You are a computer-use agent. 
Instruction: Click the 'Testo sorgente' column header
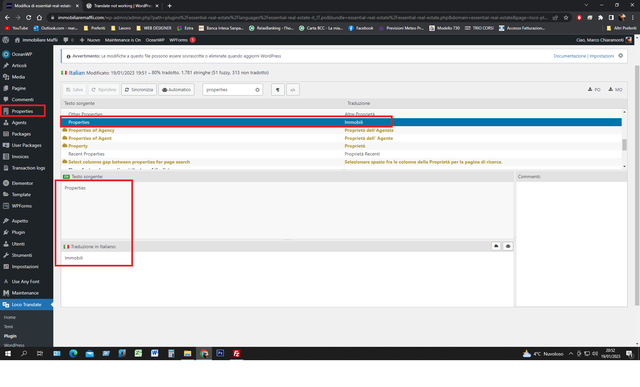point(79,103)
